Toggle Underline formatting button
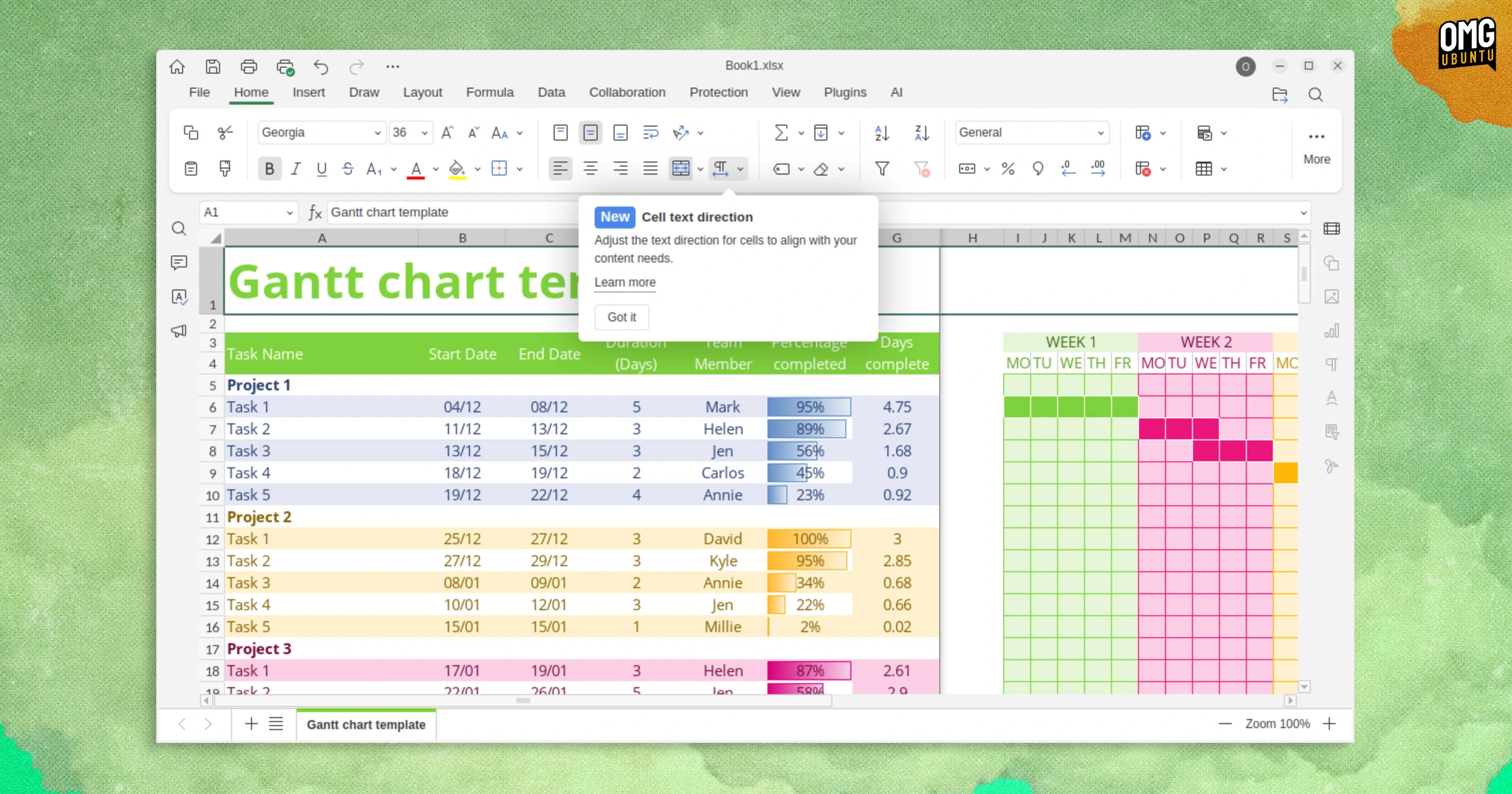Screen dimensions: 1512x794 321,168
